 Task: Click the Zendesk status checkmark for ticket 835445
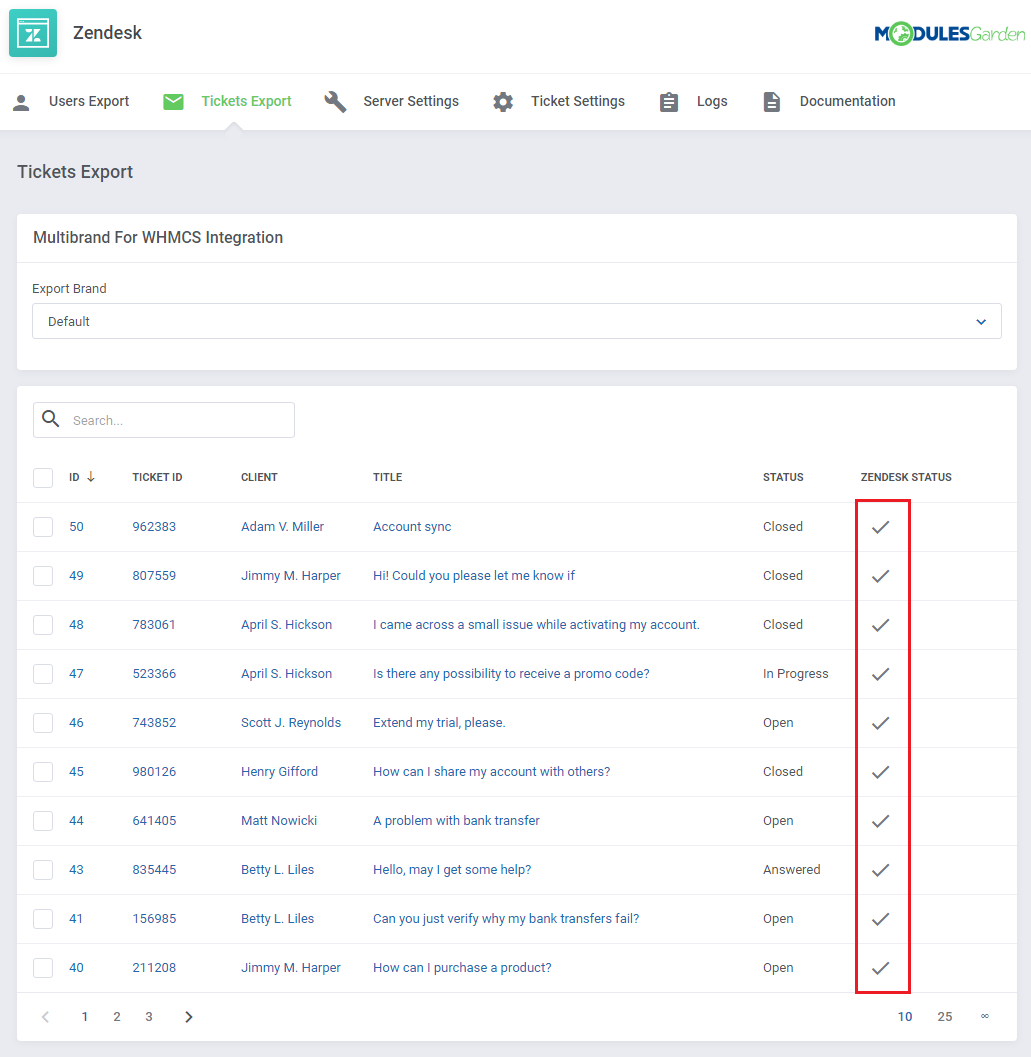click(x=881, y=870)
